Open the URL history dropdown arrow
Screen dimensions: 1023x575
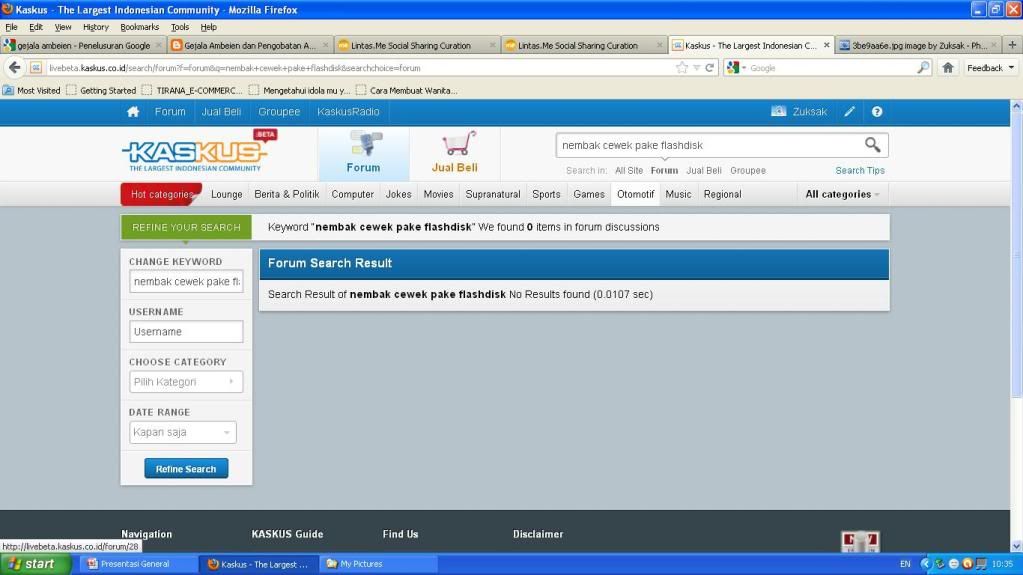[696, 68]
